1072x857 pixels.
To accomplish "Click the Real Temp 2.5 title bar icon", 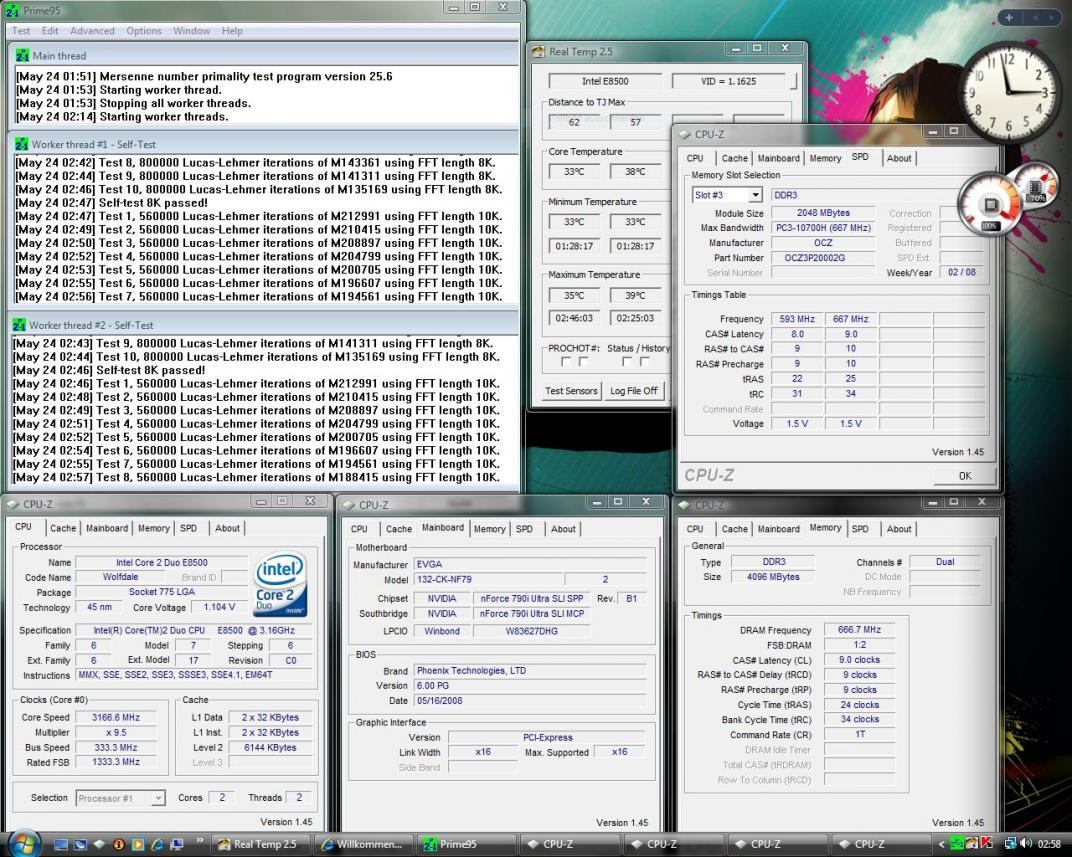I will coord(539,51).
